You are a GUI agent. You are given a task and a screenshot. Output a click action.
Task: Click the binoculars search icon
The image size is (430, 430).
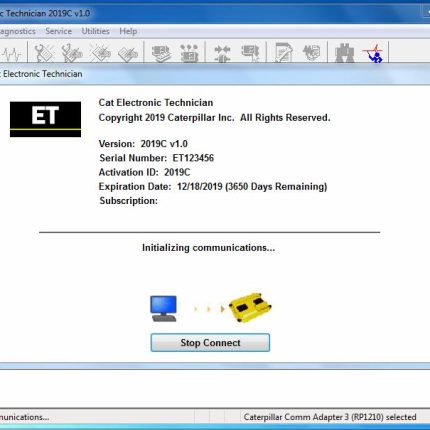tap(344, 53)
